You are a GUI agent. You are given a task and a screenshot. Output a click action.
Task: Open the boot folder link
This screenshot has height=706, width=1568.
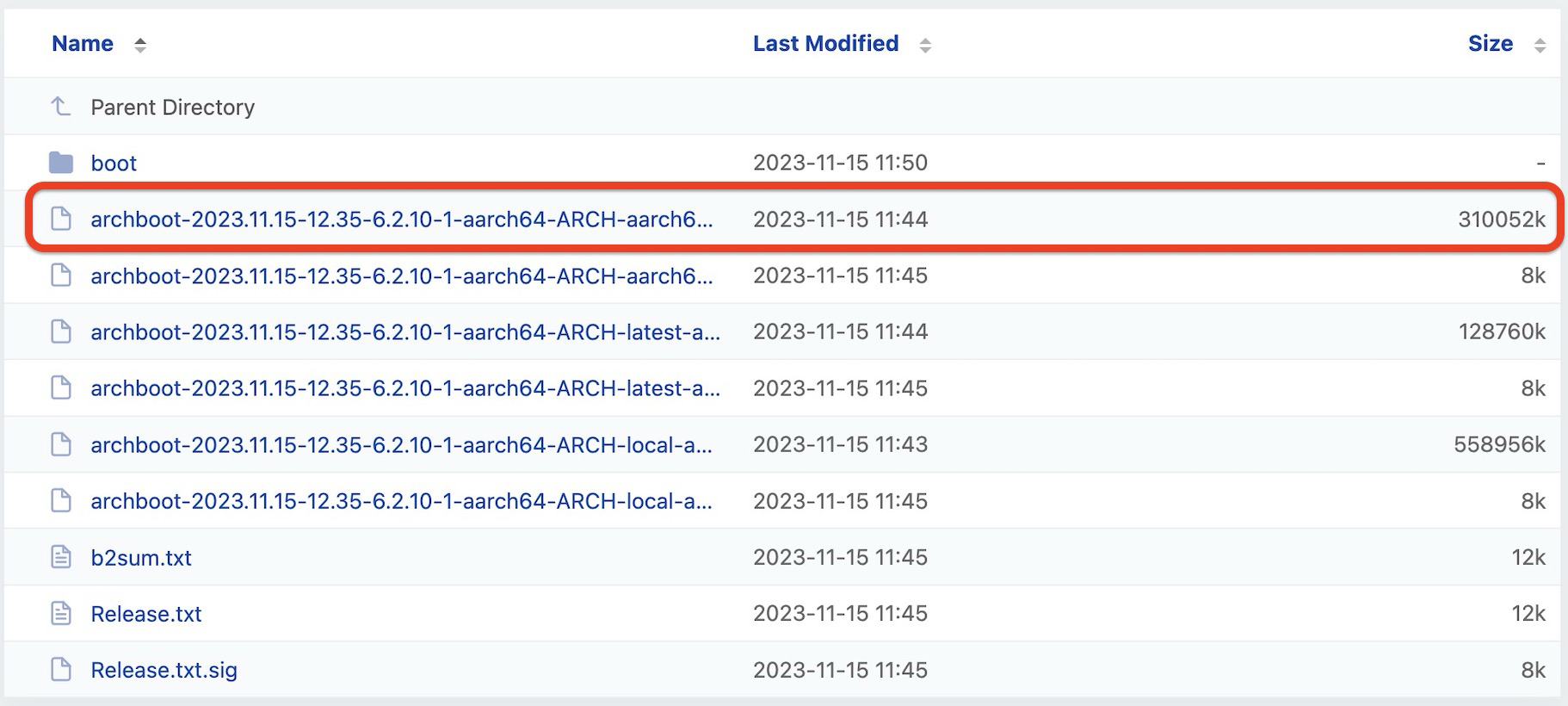[114, 164]
